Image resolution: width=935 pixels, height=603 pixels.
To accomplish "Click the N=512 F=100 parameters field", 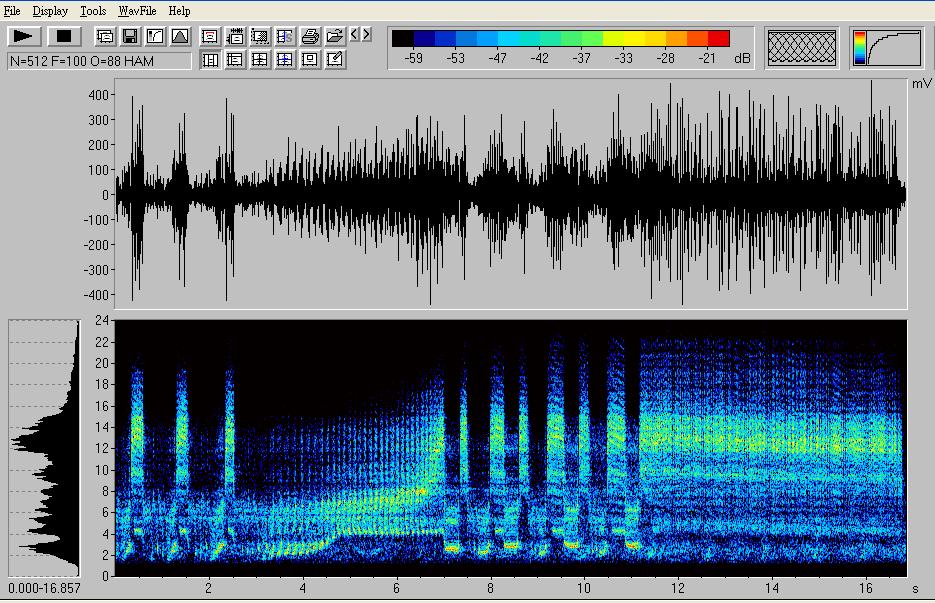I will pos(98,61).
